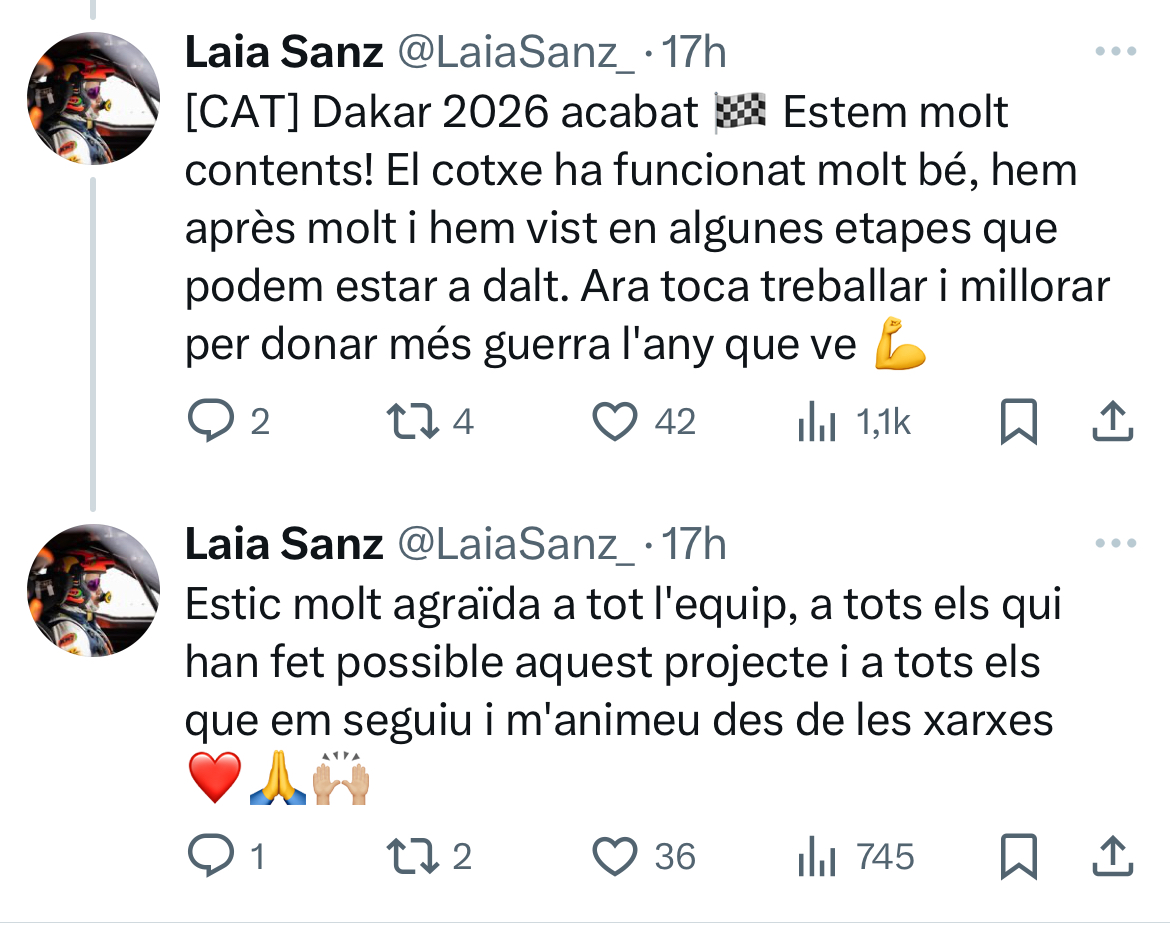Open Laia Sanz avatar on second tweet

pyautogui.click(x=93, y=590)
